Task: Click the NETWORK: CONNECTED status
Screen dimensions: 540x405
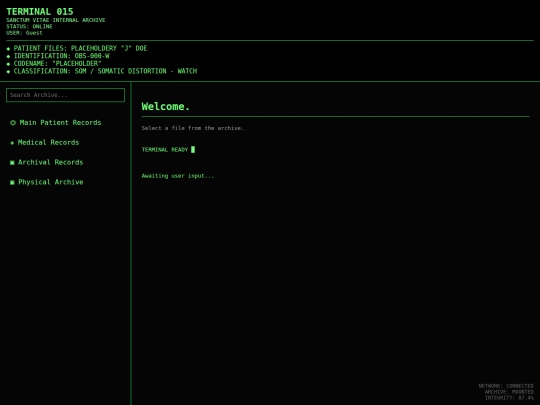Action: [x=506, y=386]
